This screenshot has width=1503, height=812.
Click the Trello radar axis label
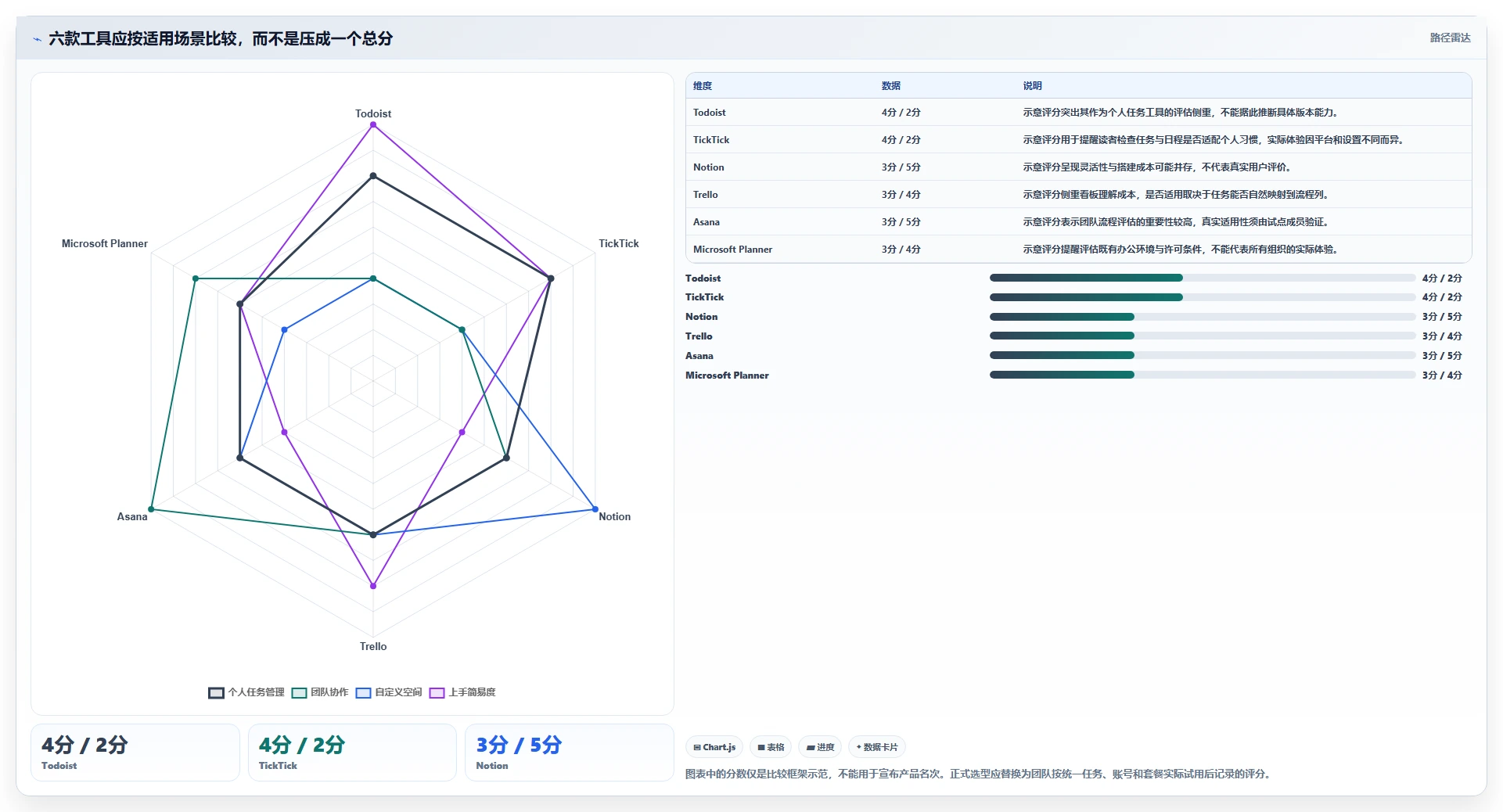pos(373,646)
